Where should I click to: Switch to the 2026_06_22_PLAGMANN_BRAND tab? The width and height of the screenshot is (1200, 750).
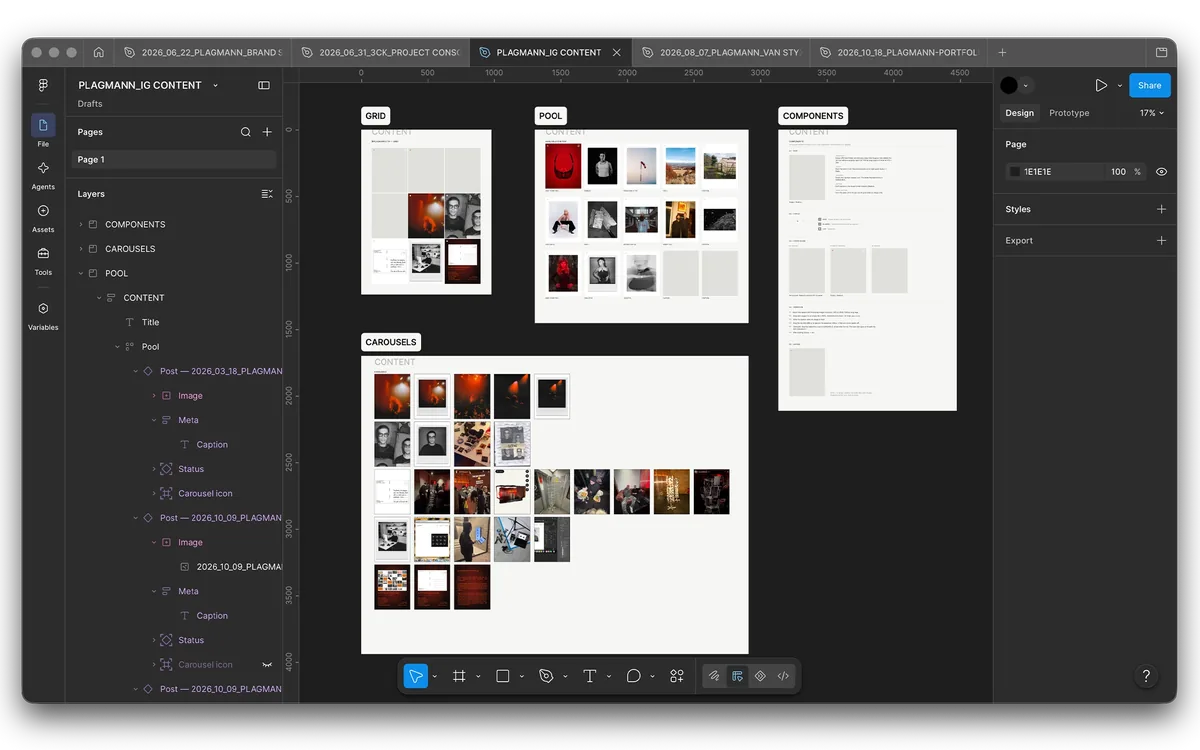pos(201,52)
